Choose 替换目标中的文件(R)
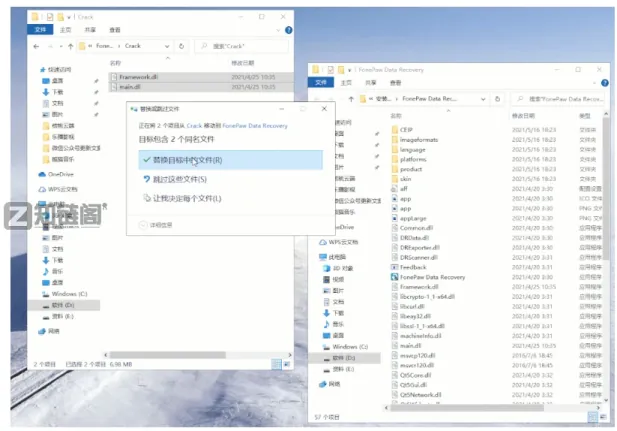Screen dimensions: 617x431 [x=231, y=160]
